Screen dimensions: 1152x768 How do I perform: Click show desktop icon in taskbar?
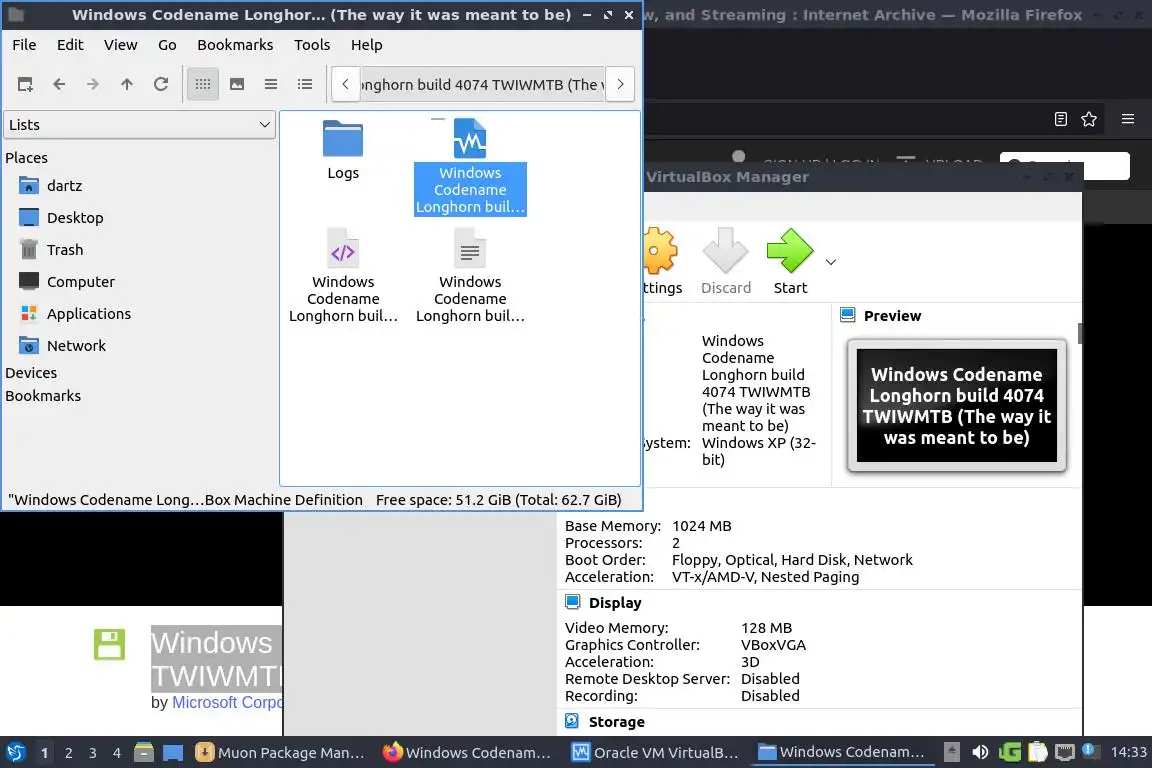point(173,753)
